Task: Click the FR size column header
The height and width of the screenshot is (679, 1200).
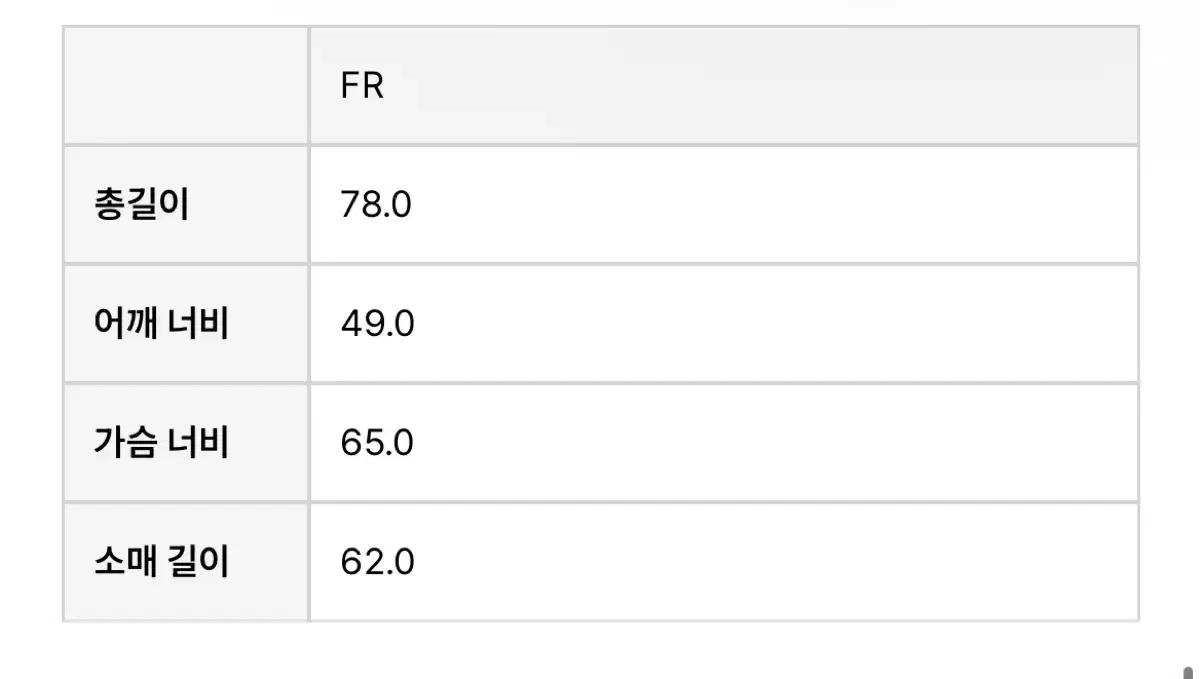Action: click(362, 86)
